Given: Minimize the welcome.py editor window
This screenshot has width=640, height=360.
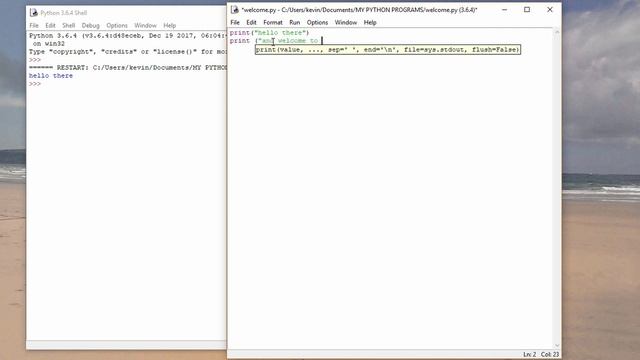Looking at the screenshot, I should tap(504, 9).
